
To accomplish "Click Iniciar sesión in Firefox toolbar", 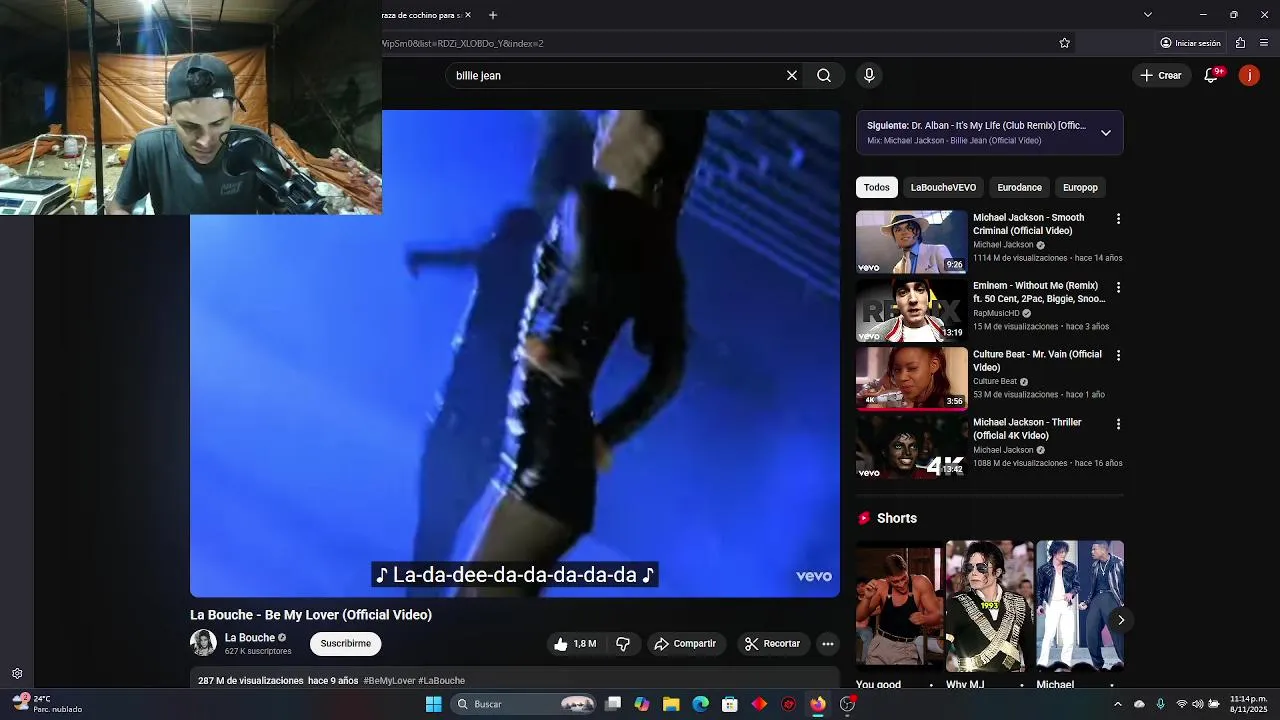I will point(1190,43).
